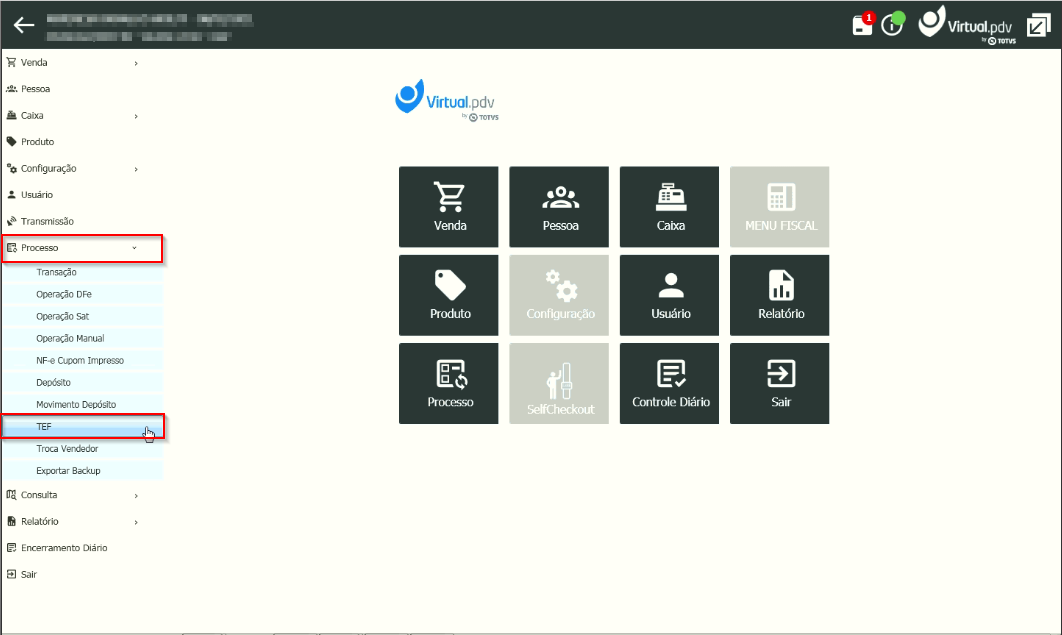1062x635 pixels.
Task: Open the Controle Diário tile
Action: click(x=669, y=383)
